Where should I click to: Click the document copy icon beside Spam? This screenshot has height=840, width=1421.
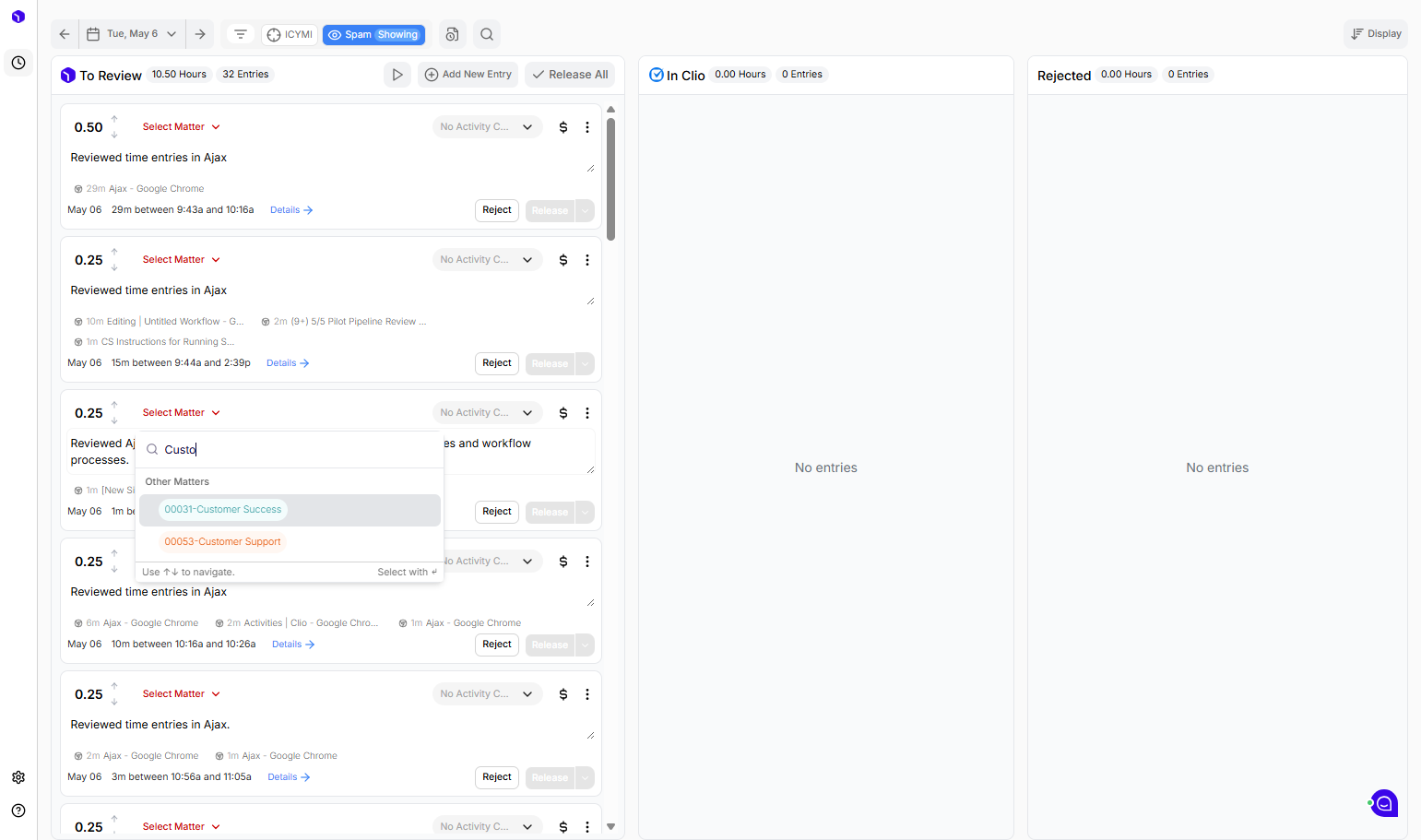click(452, 34)
